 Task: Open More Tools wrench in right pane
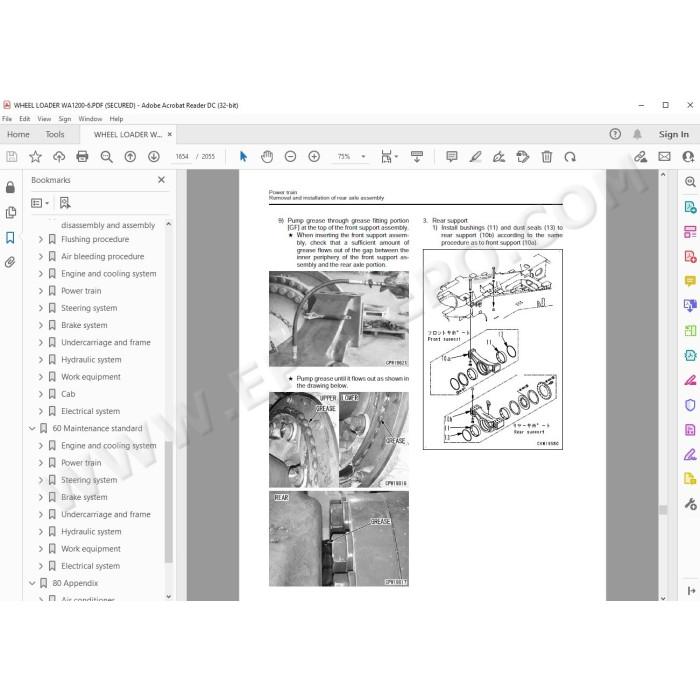click(x=690, y=504)
